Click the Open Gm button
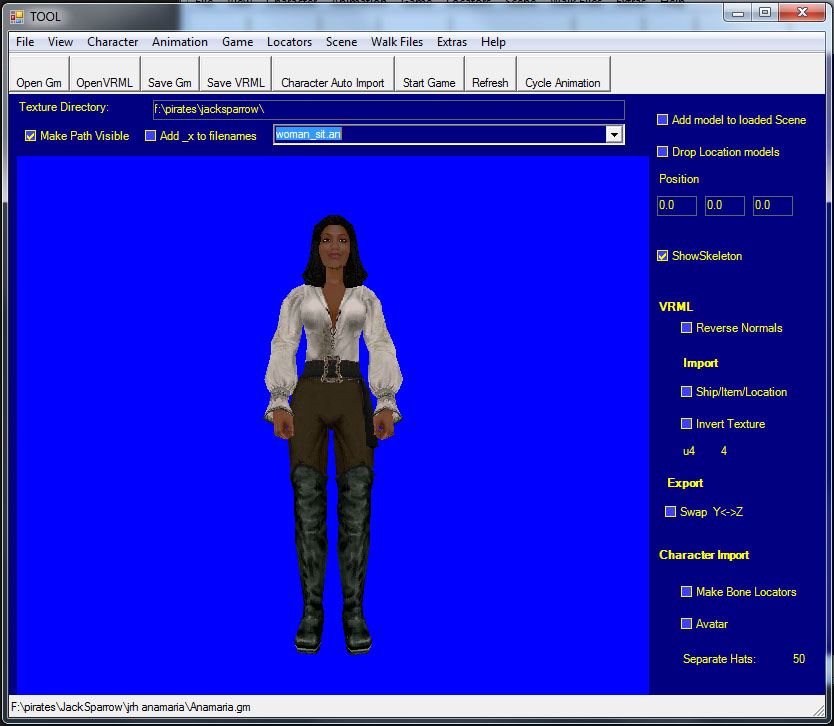 point(39,74)
